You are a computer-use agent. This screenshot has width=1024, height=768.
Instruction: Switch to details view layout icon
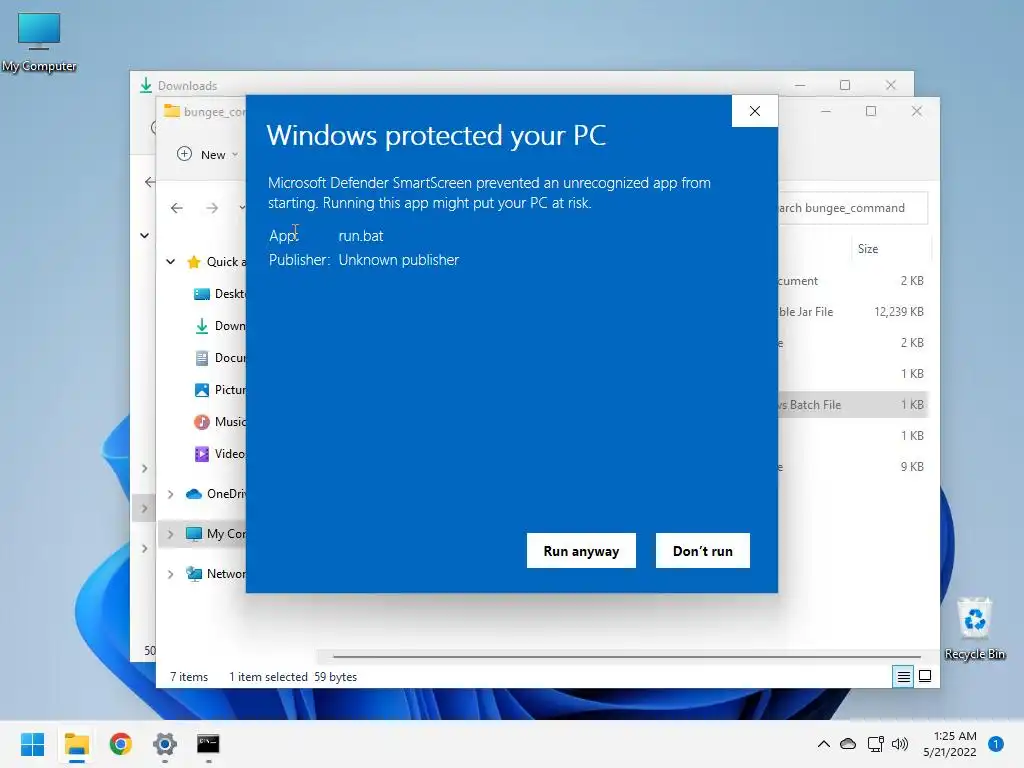(x=903, y=677)
